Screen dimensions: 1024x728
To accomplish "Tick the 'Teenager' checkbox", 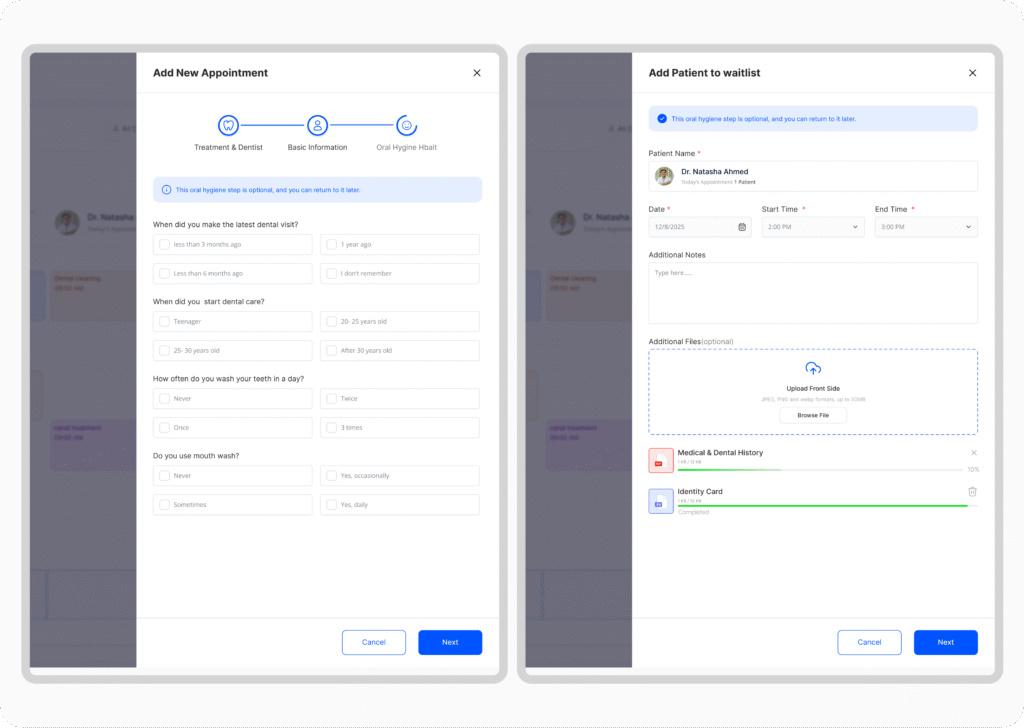I will point(164,322).
